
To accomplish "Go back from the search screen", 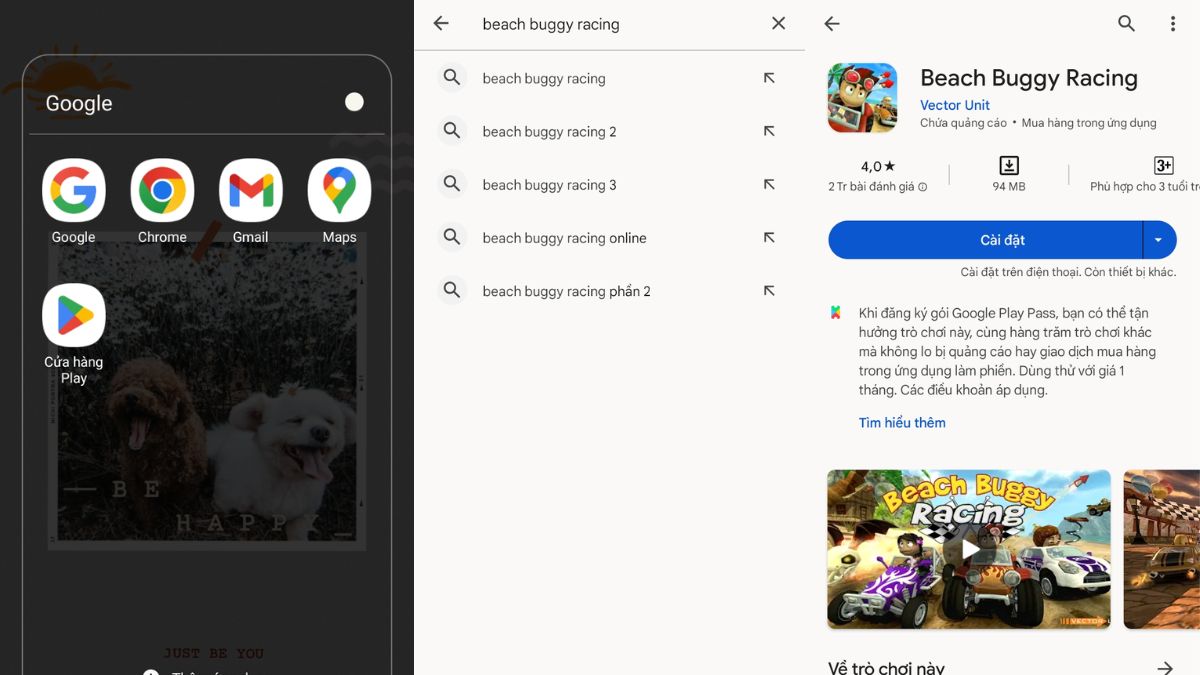I will [x=441, y=24].
